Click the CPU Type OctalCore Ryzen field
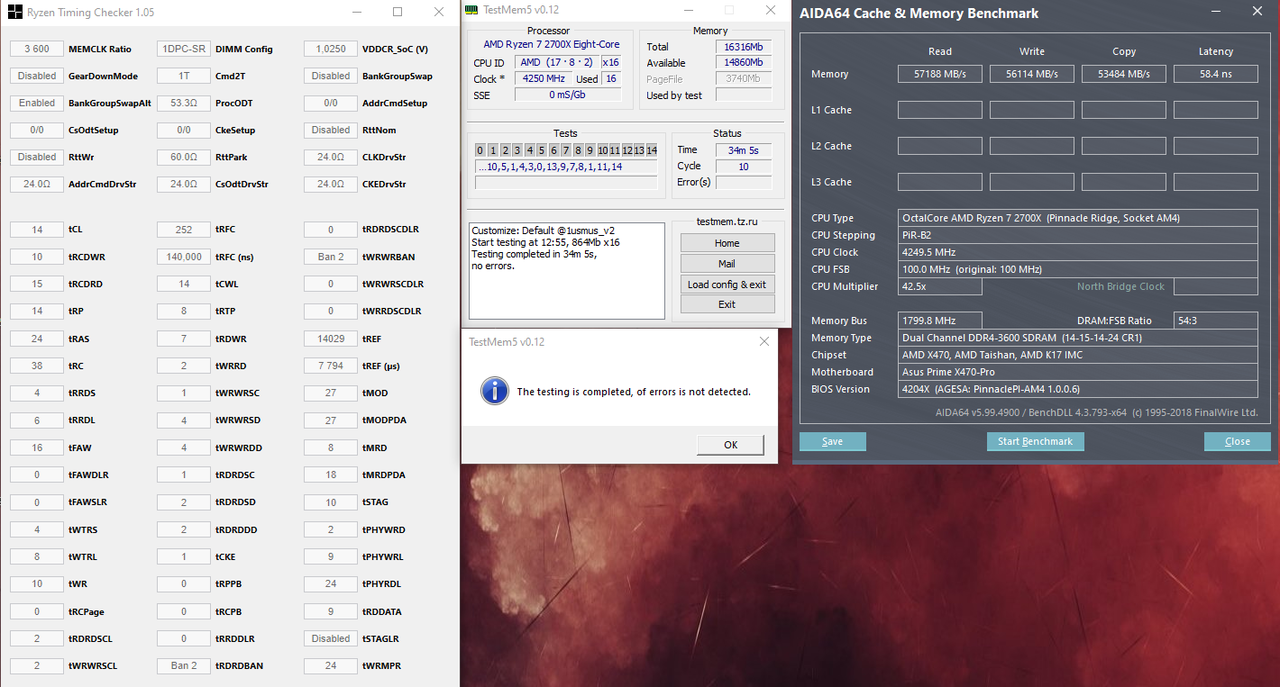The width and height of the screenshot is (1280, 687). pos(1078,218)
